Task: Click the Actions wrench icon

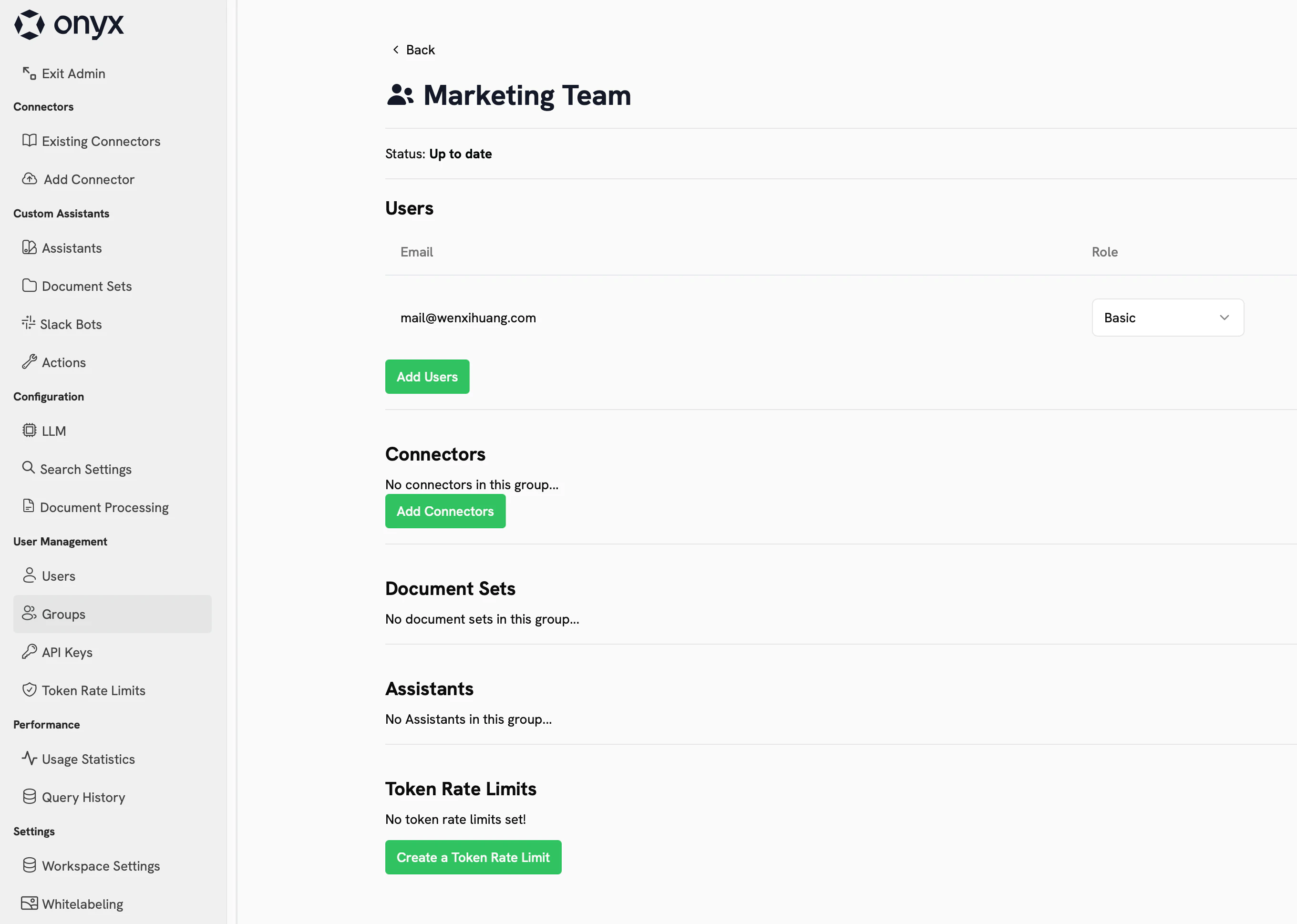Action: 29,362
